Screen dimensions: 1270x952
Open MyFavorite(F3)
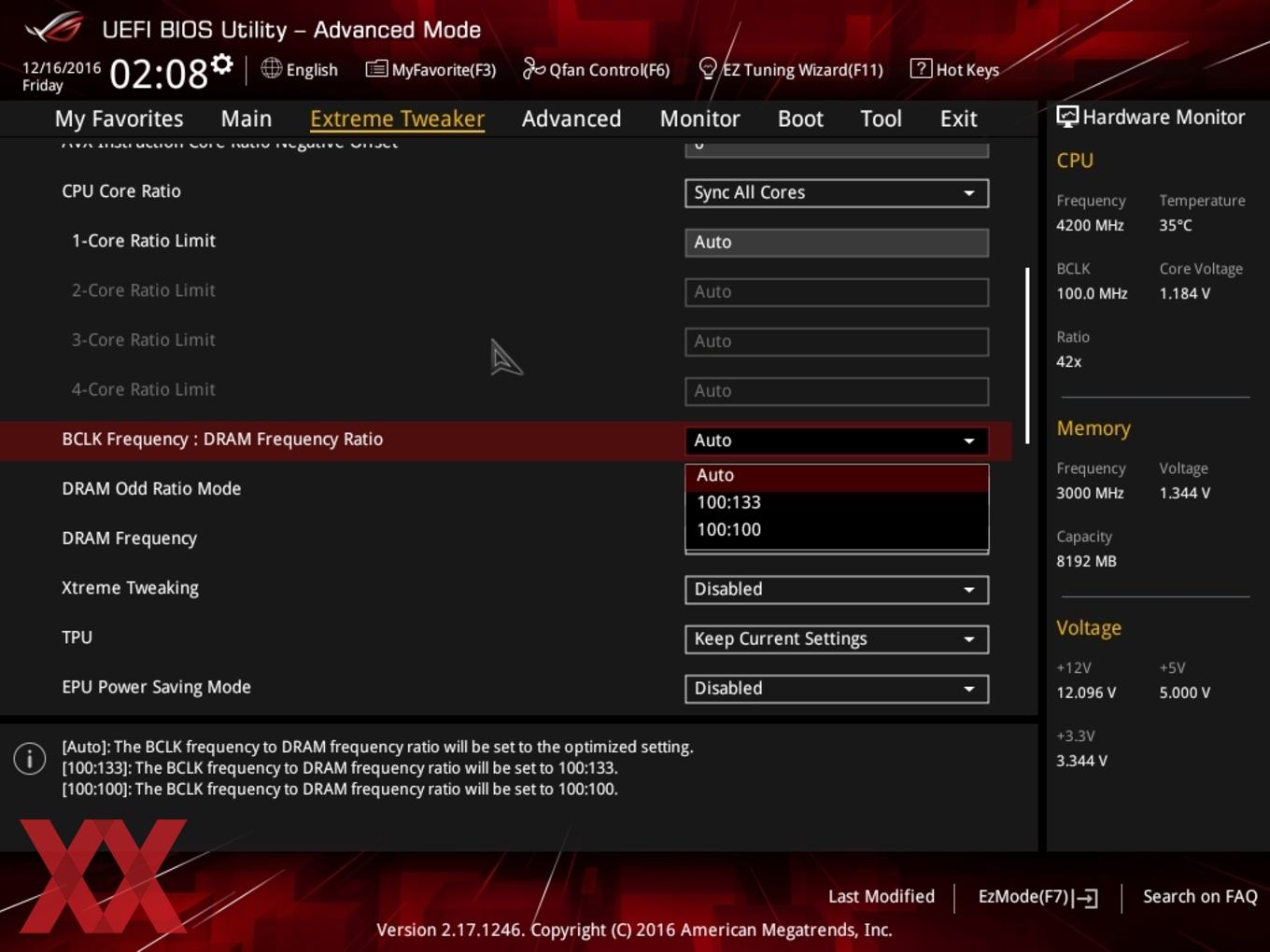(x=430, y=69)
